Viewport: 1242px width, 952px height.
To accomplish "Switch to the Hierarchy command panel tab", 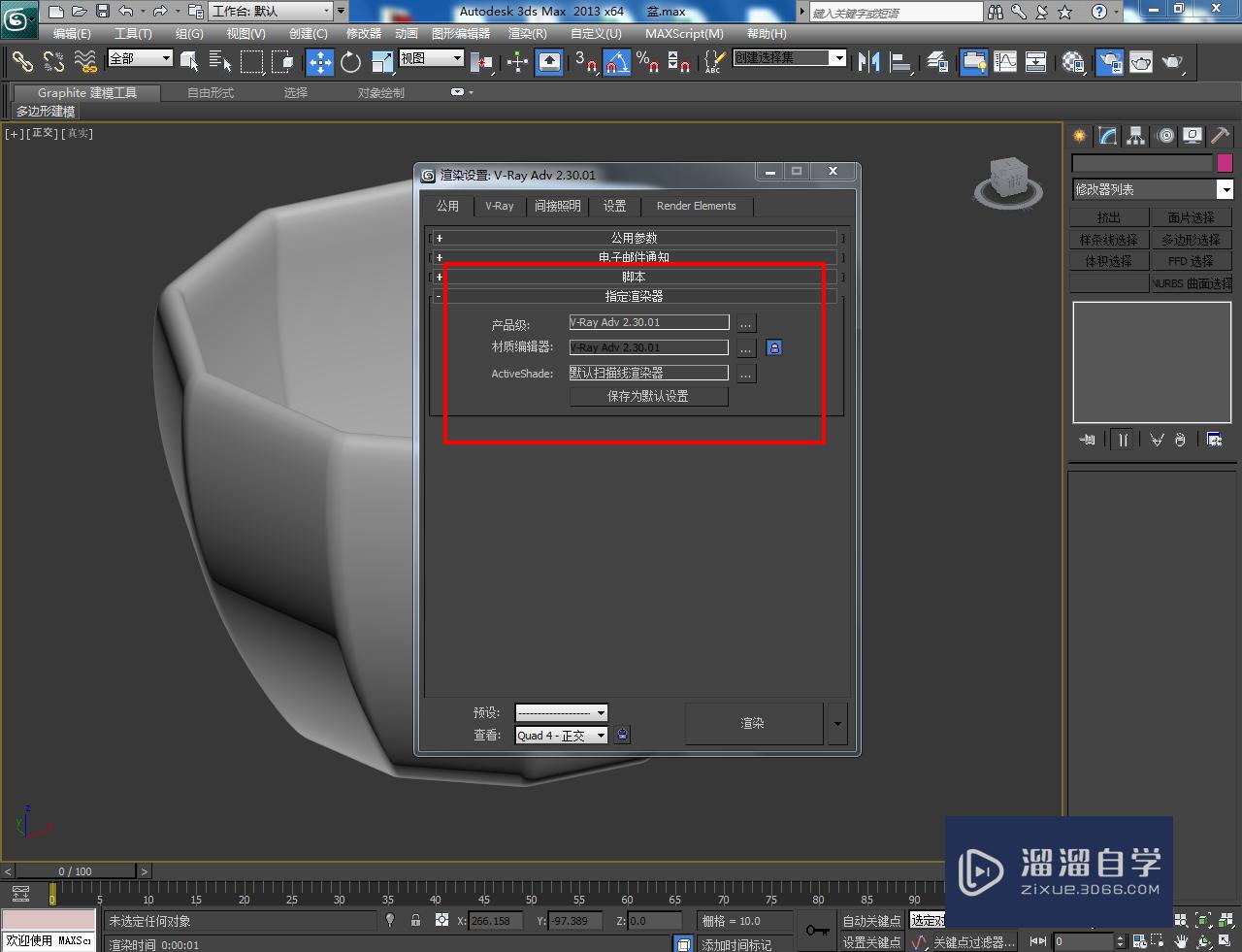I will point(1136,136).
